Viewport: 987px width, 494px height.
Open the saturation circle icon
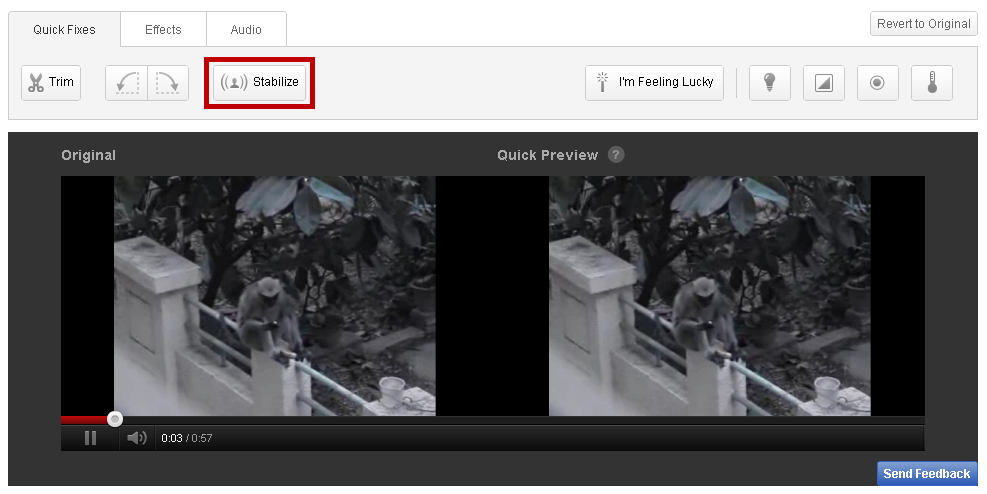(878, 82)
